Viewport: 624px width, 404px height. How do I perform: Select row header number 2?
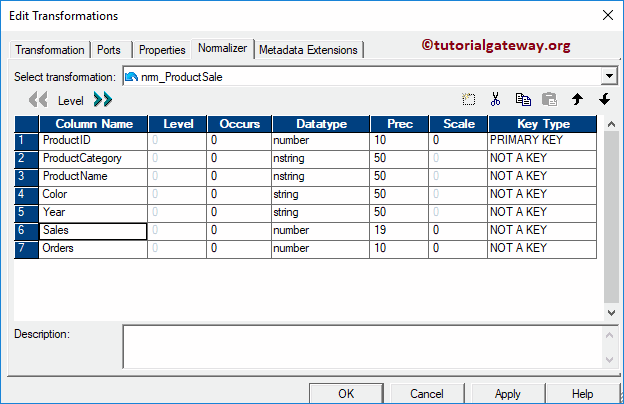26,159
